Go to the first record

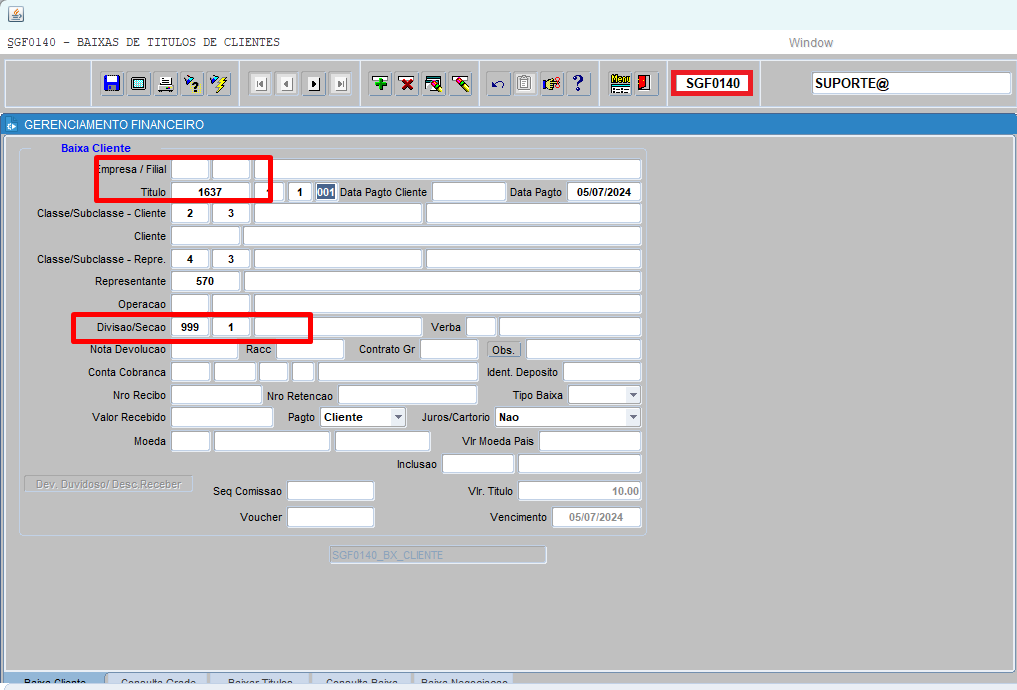(x=261, y=84)
